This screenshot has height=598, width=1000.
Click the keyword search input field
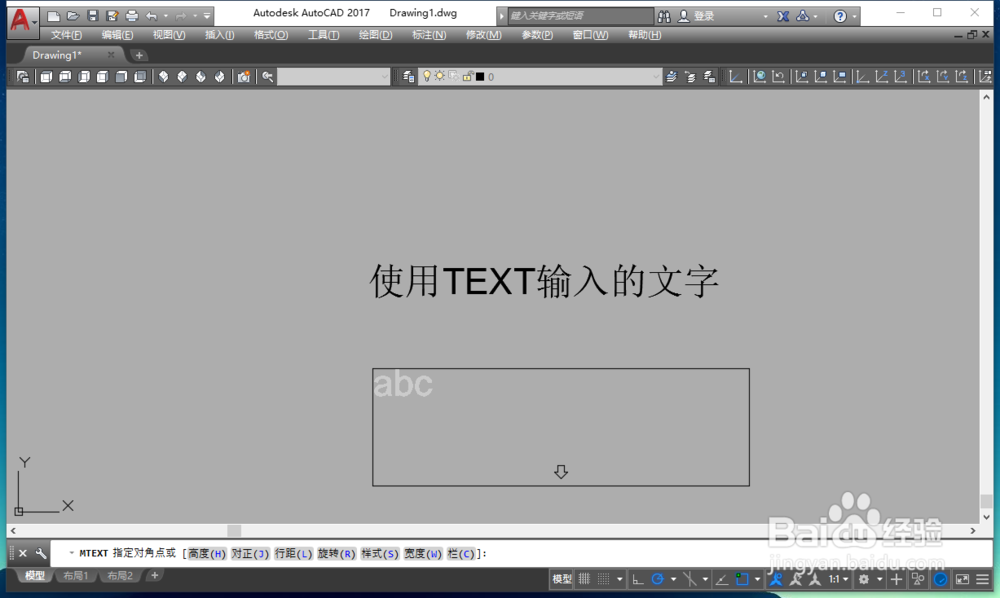click(580, 16)
